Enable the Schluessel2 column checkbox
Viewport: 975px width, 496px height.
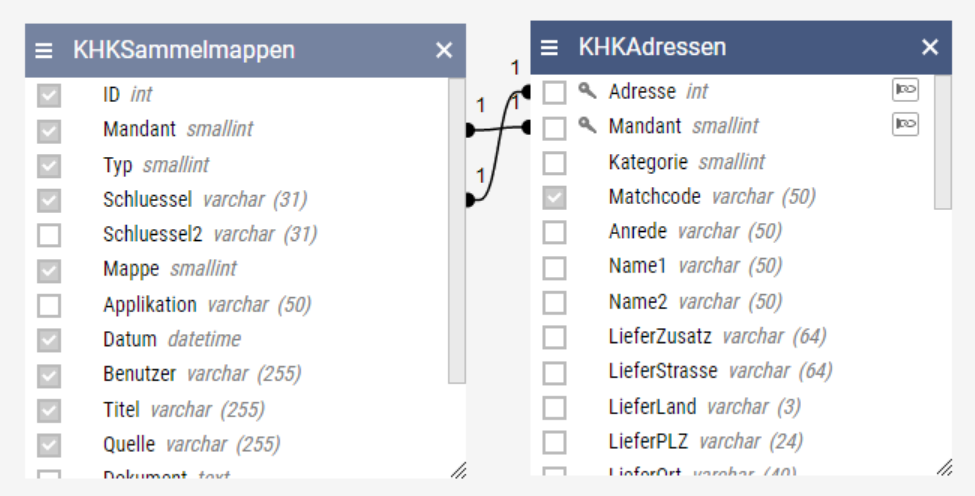(49, 235)
